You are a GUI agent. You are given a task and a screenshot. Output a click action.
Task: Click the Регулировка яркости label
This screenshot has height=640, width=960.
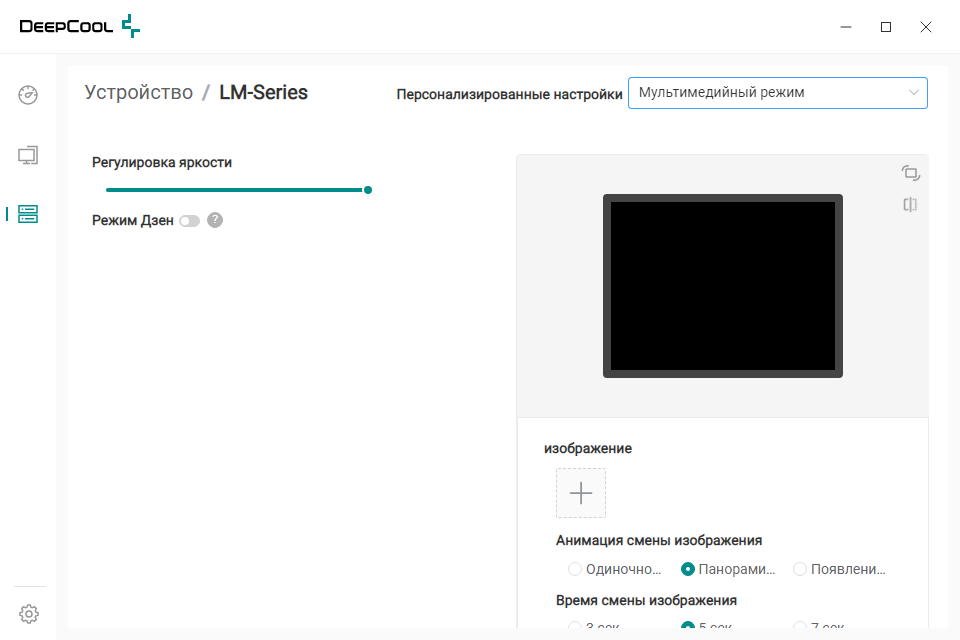click(162, 162)
